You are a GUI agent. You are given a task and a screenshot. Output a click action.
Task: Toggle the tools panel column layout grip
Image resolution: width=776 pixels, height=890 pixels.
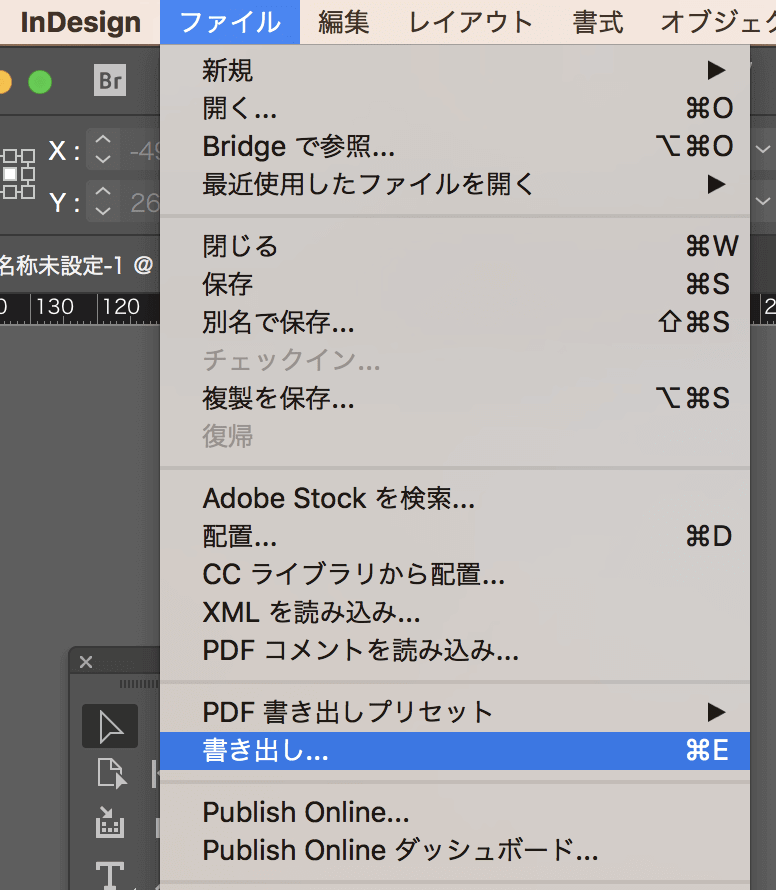point(139,684)
